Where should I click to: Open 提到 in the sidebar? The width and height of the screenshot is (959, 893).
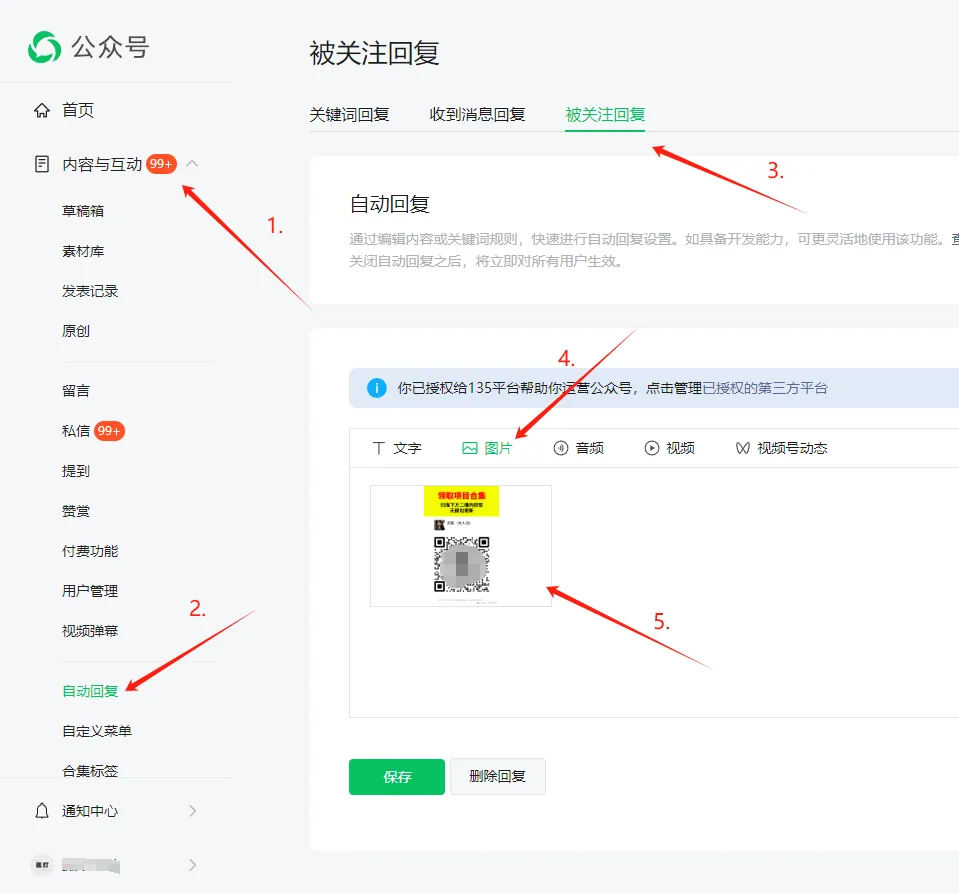[76, 471]
